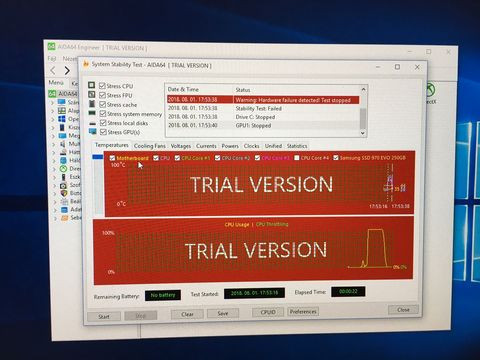
Task: Enable the CPU Core #4 temperature checkbox
Action: pos(296,158)
